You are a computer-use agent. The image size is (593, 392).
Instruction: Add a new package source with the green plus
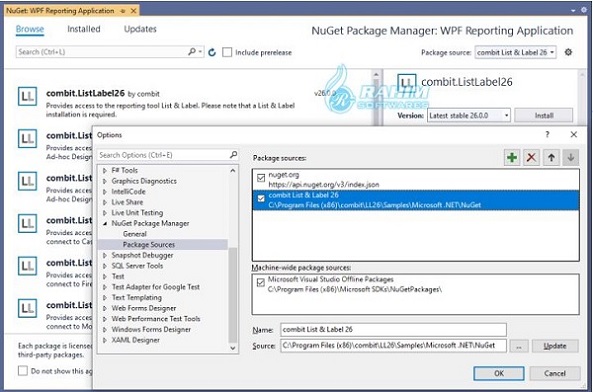512,157
